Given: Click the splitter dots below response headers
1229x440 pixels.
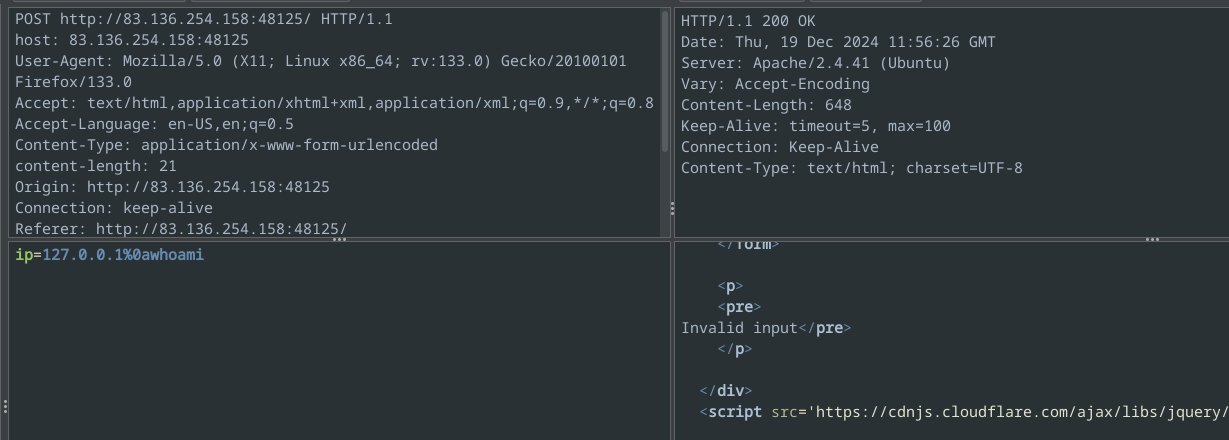Looking at the screenshot, I should pyautogui.click(x=1152, y=240).
